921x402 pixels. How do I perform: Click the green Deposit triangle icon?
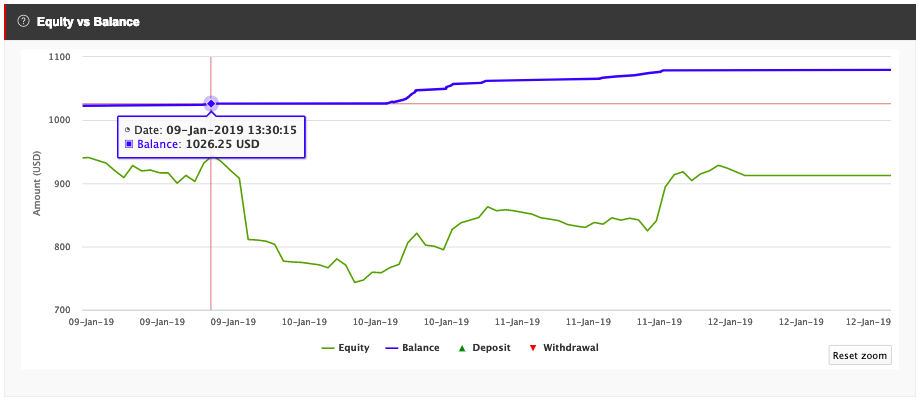tap(462, 348)
